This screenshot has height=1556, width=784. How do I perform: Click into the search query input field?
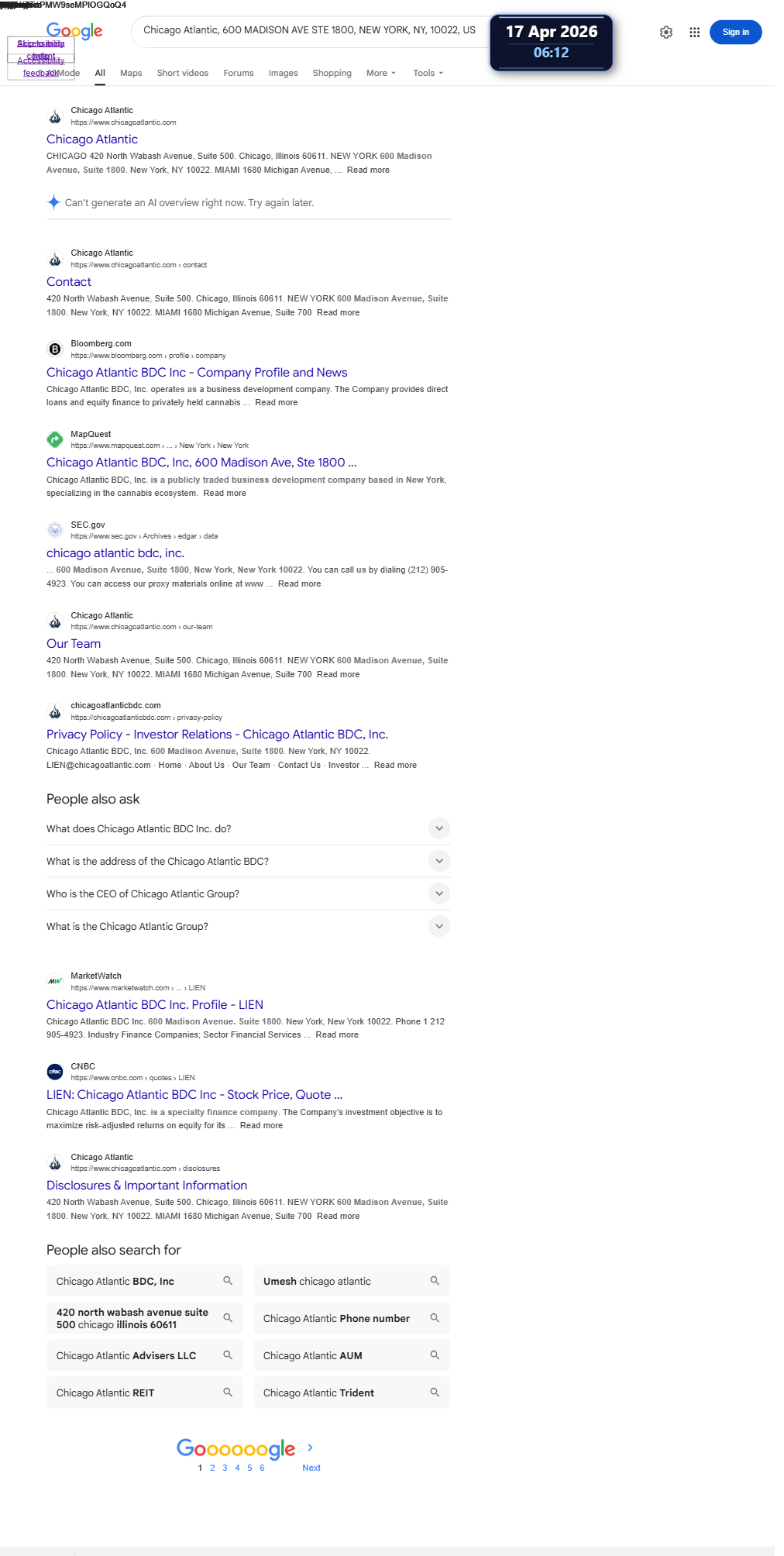pyautogui.click(x=310, y=30)
